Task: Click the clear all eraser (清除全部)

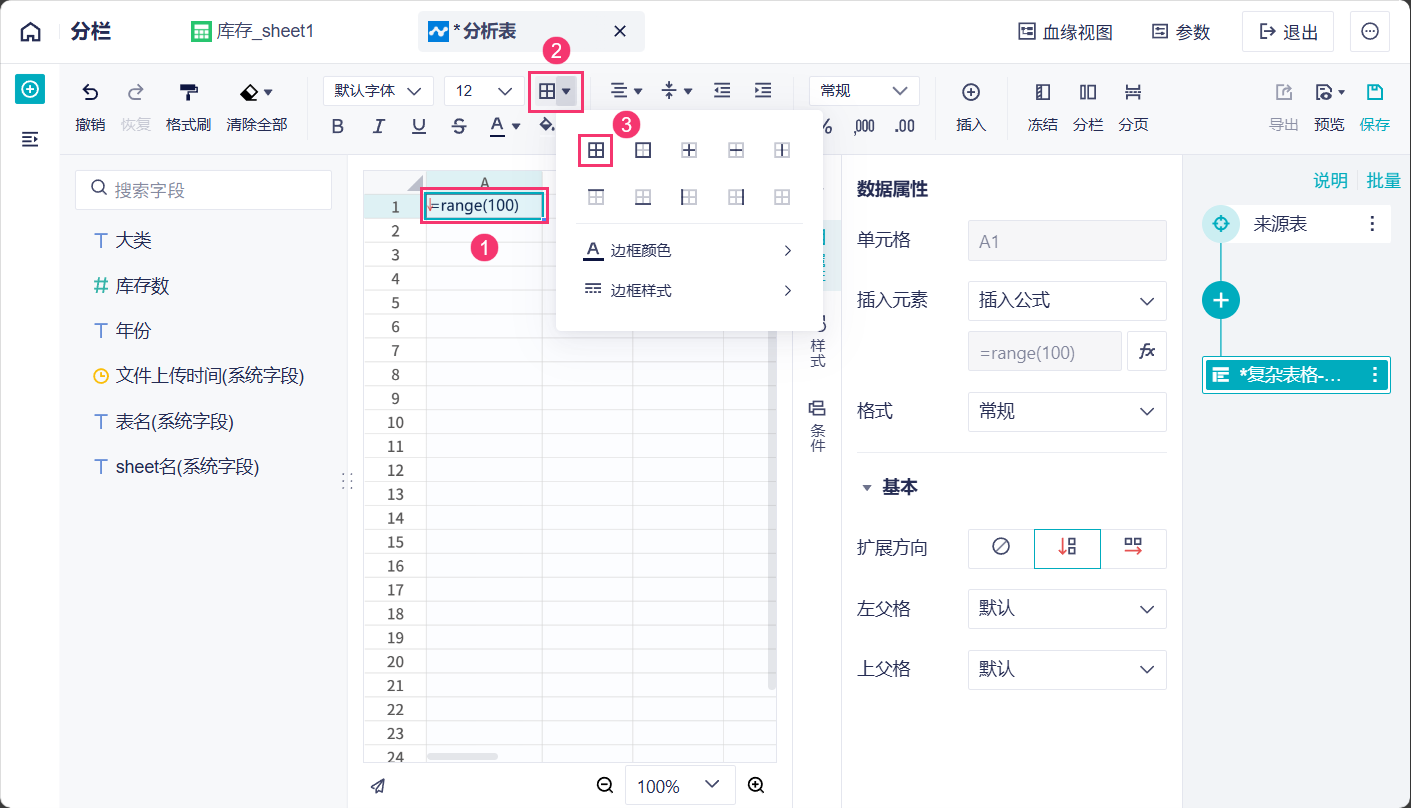Action: (x=257, y=107)
